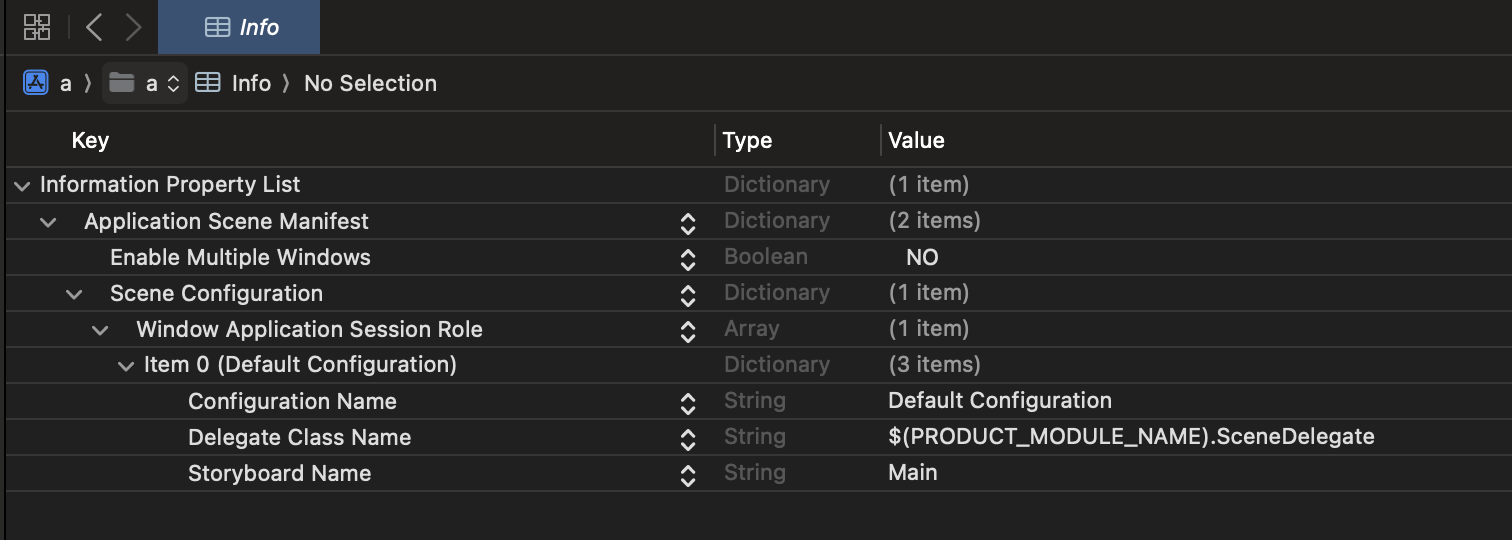This screenshot has height=540, width=1512.
Task: Click the NO value of Enable Multiple Windows
Action: click(x=922, y=257)
